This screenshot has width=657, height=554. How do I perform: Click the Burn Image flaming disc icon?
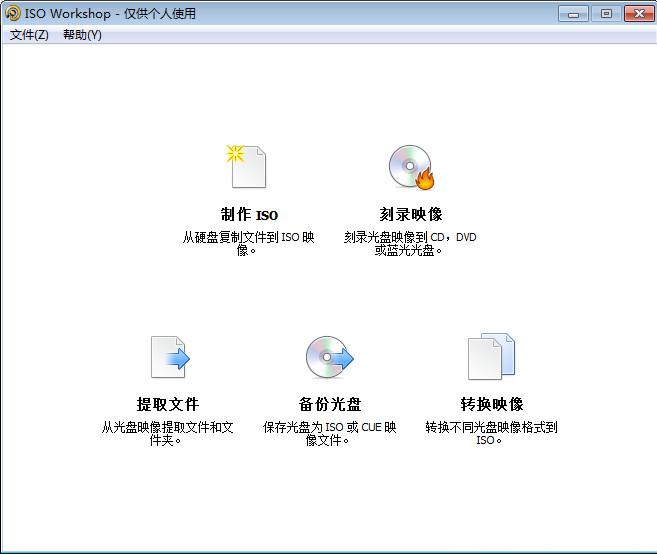[x=411, y=167]
